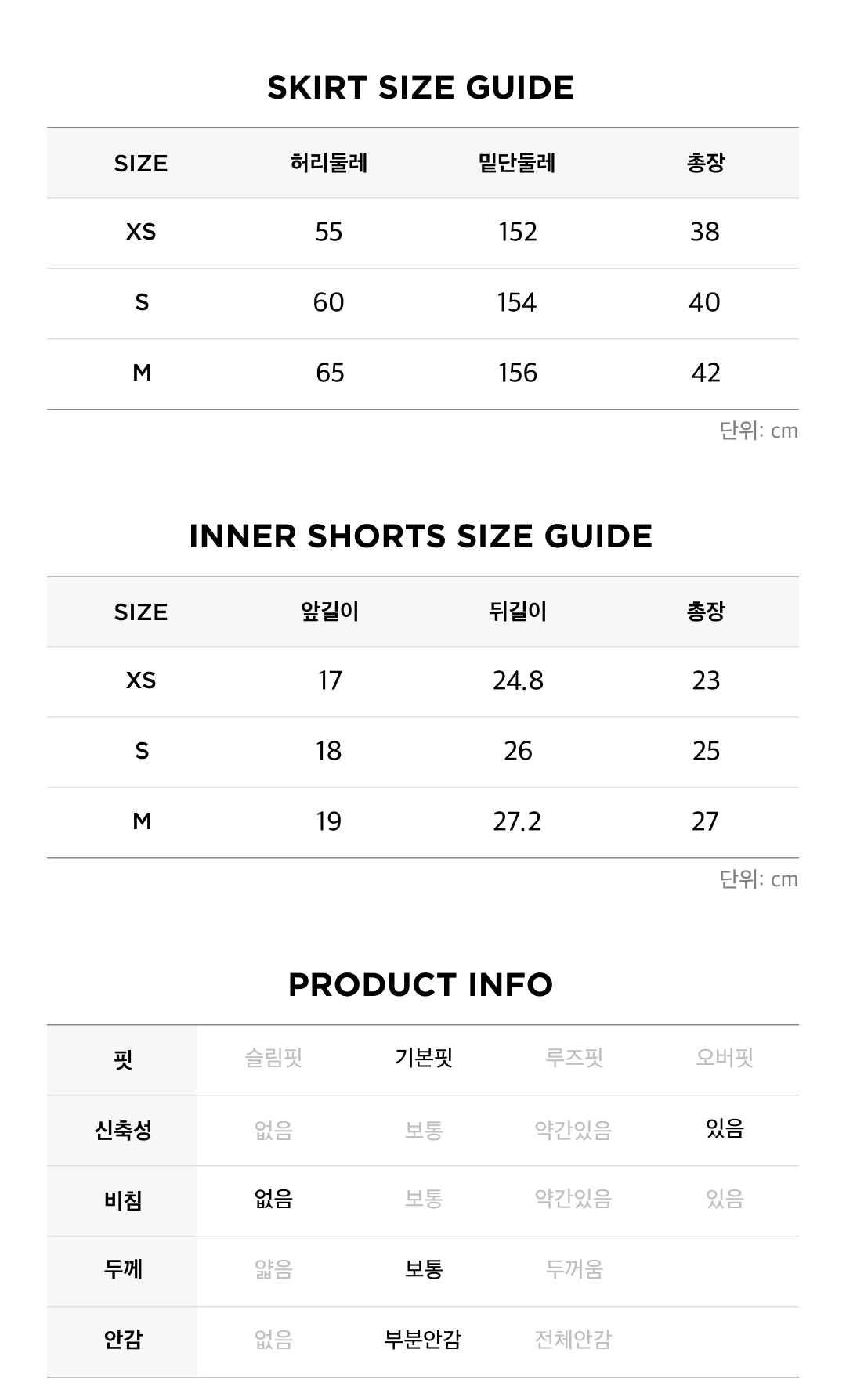Click inner shorts value 24.8
The image size is (846, 1400).
[x=518, y=680]
